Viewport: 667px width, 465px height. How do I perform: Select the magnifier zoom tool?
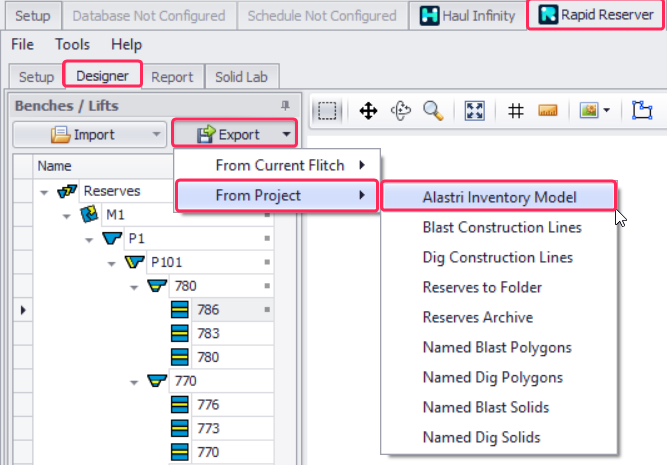[433, 111]
